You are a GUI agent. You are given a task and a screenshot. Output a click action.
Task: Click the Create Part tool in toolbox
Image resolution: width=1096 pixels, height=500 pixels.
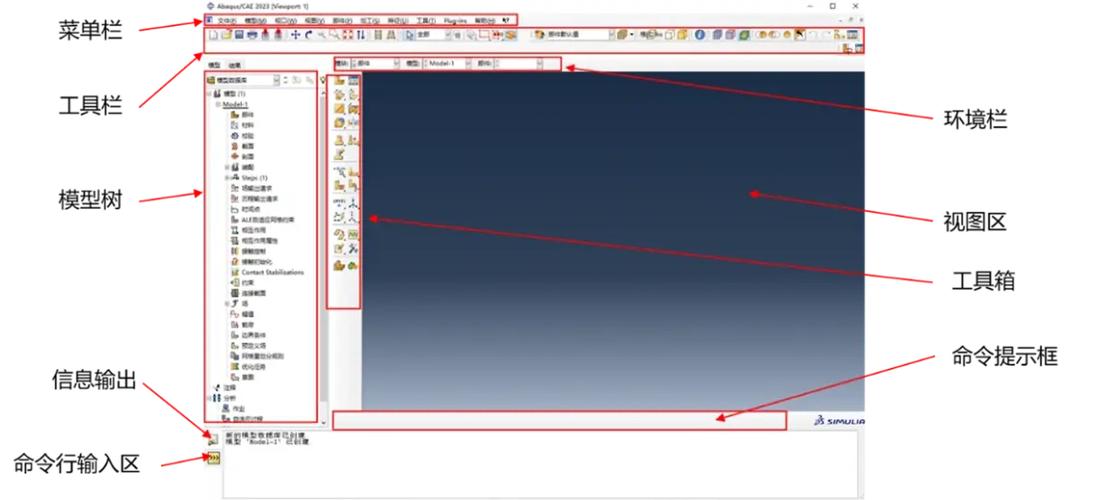click(340, 81)
